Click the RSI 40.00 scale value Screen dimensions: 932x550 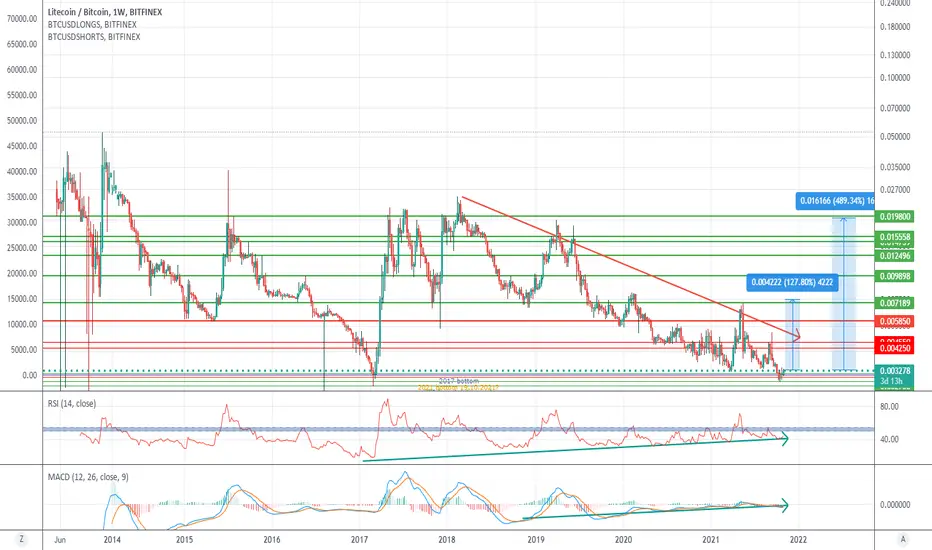[889, 439]
